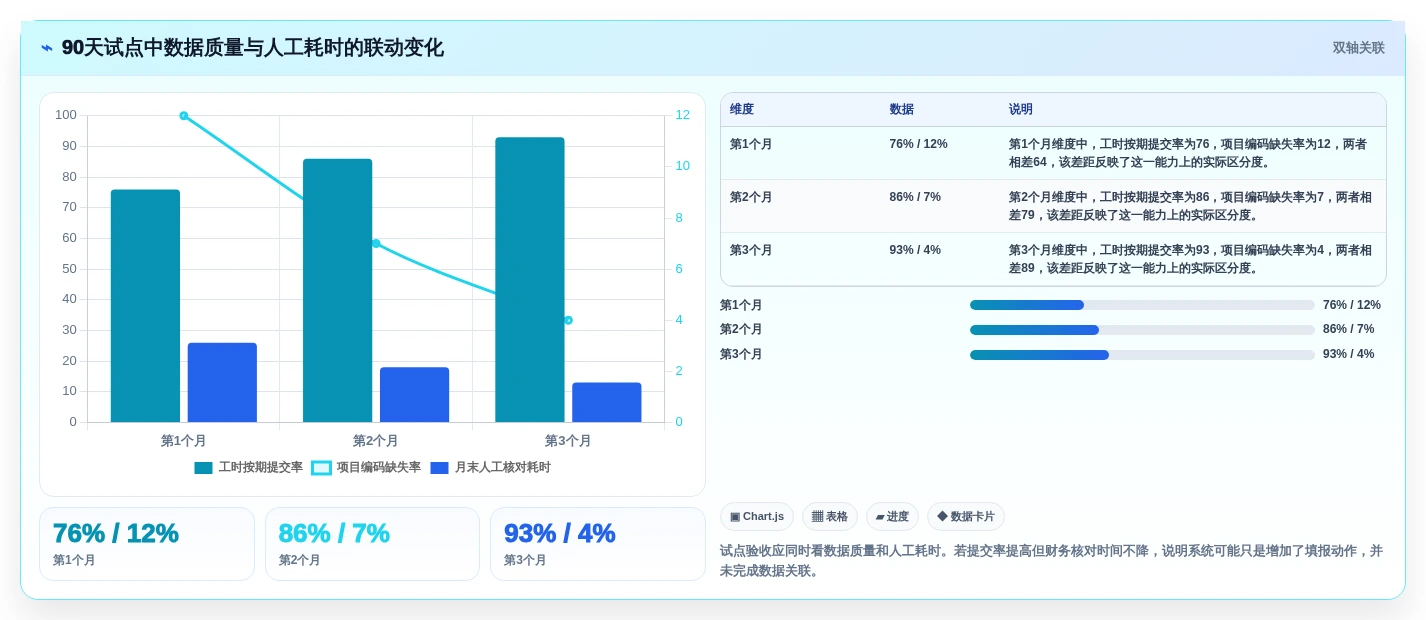Click the 第3个月 x-axis label
The height and width of the screenshot is (620, 1426).
(568, 440)
